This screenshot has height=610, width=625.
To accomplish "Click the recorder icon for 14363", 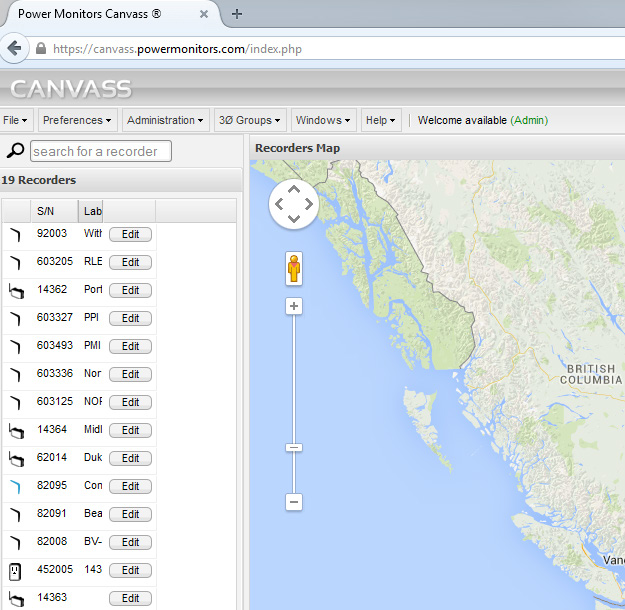I will (x=16, y=599).
